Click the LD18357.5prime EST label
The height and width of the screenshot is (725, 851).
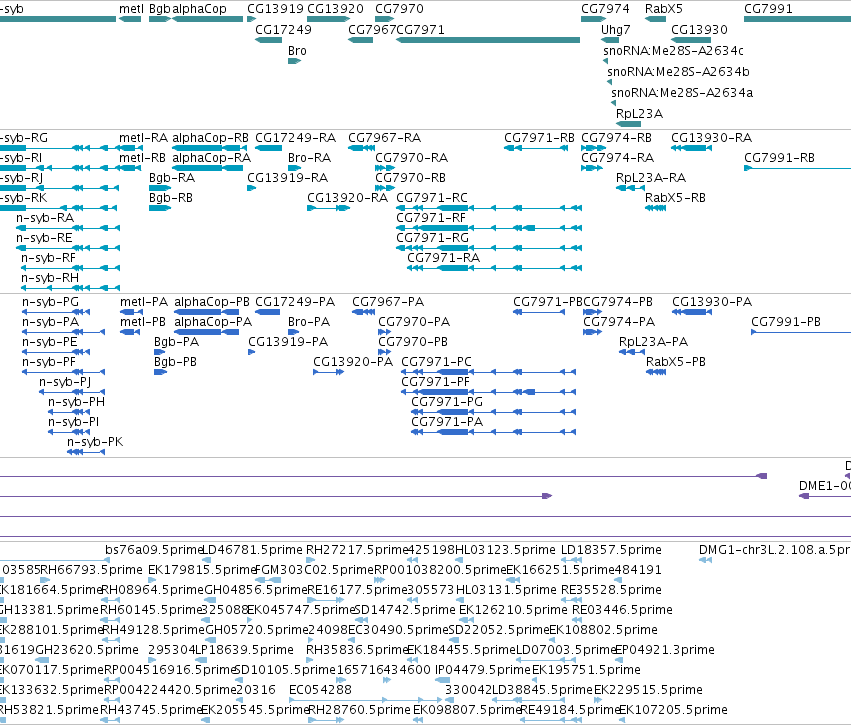(x=611, y=550)
